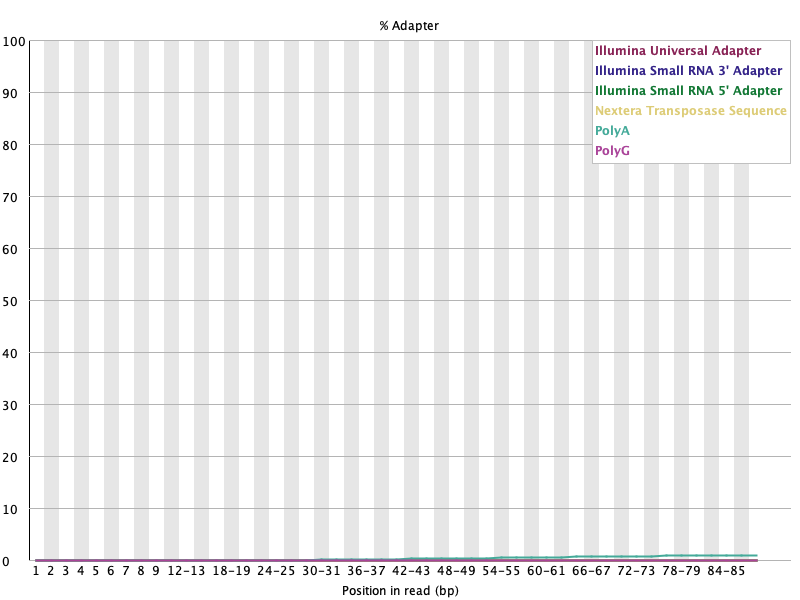This screenshot has height=600, width=800.
Task: Click x-axis label 84-85
Action: tap(726, 571)
